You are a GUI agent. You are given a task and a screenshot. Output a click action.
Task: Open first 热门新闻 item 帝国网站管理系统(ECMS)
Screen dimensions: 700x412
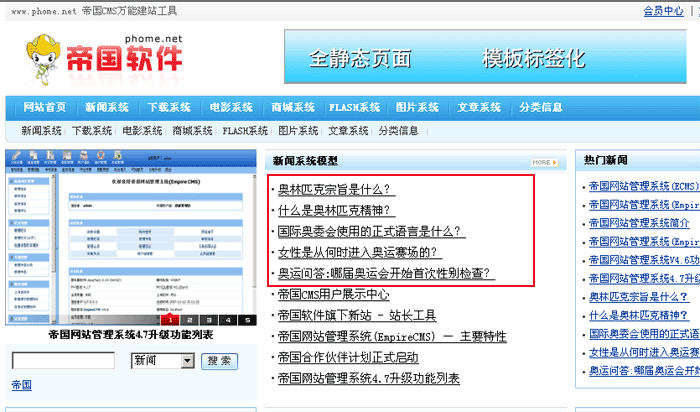coord(644,186)
